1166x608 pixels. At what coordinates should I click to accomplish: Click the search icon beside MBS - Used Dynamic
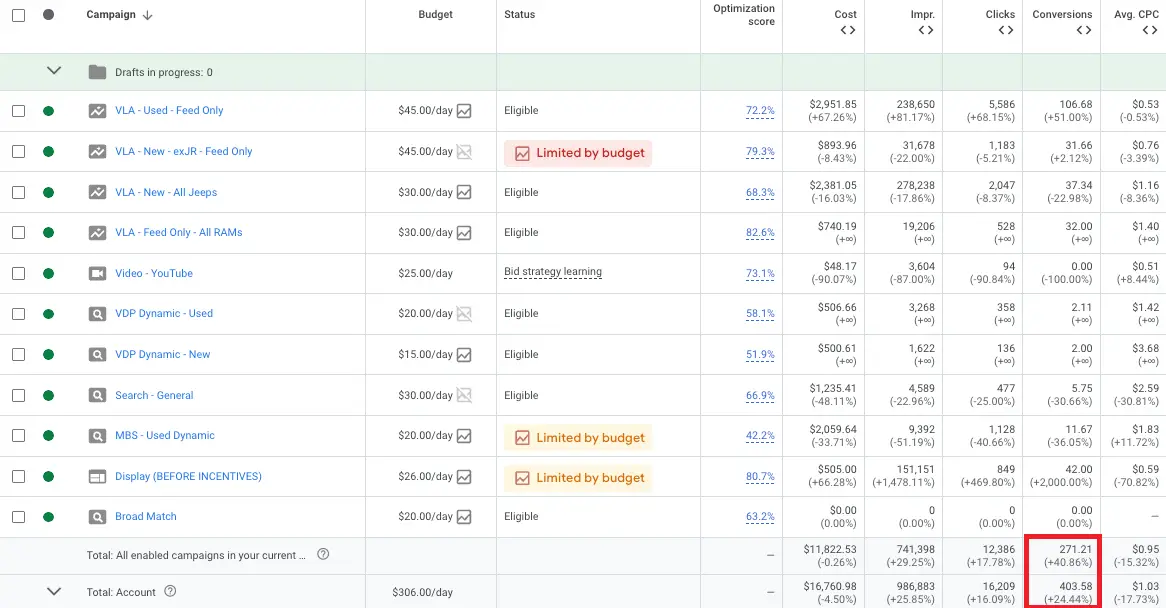tap(97, 436)
